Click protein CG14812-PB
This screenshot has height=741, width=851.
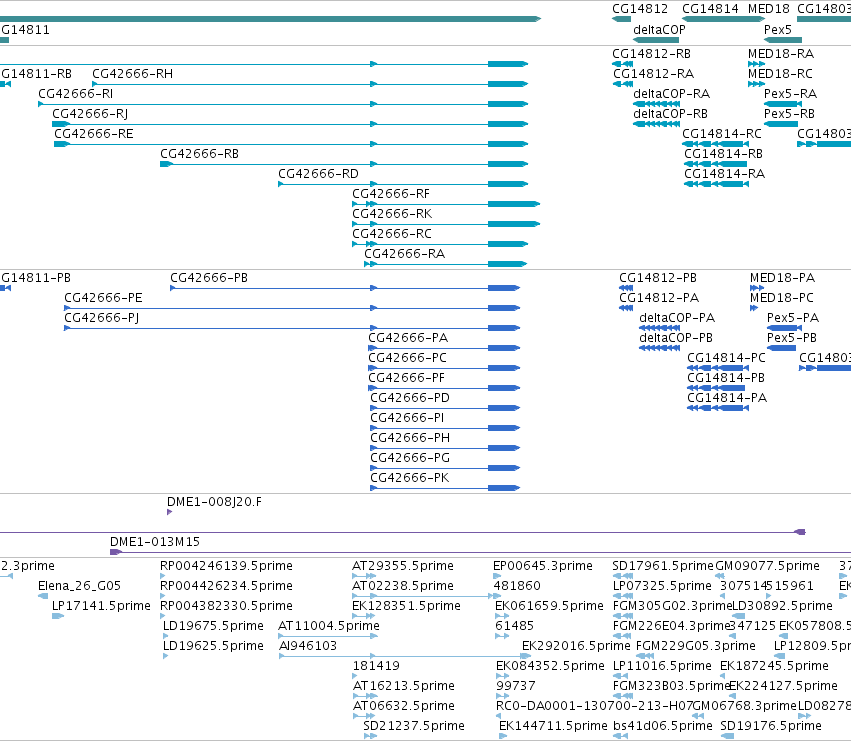[x=658, y=278]
